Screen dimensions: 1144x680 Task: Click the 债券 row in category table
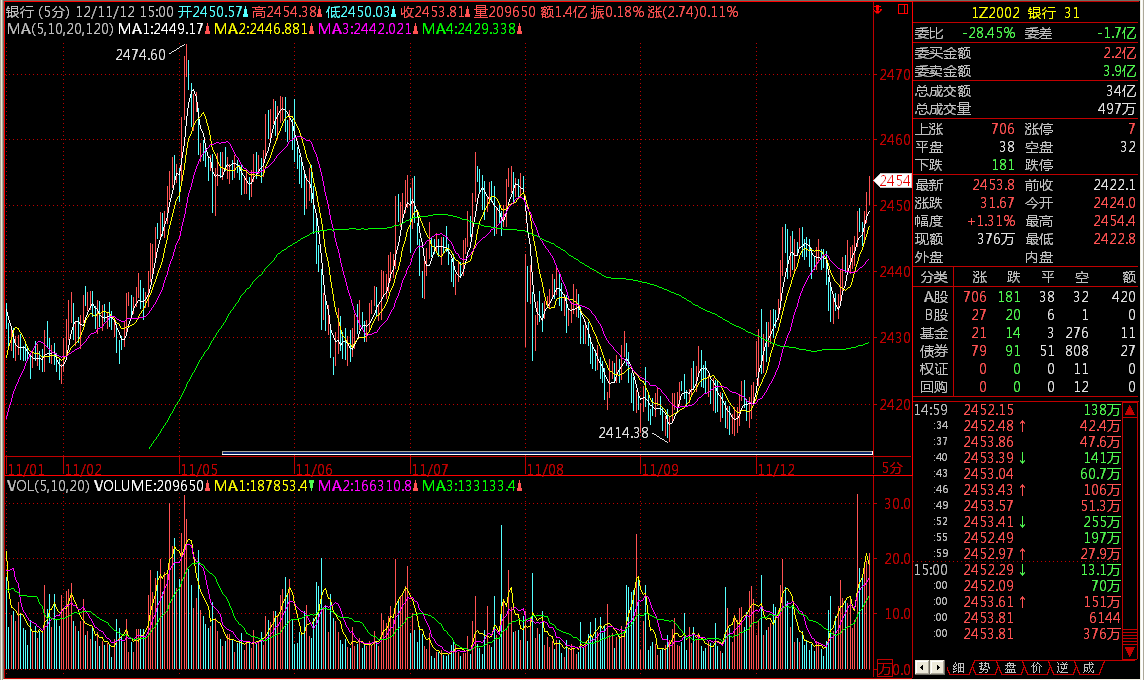pos(1025,351)
